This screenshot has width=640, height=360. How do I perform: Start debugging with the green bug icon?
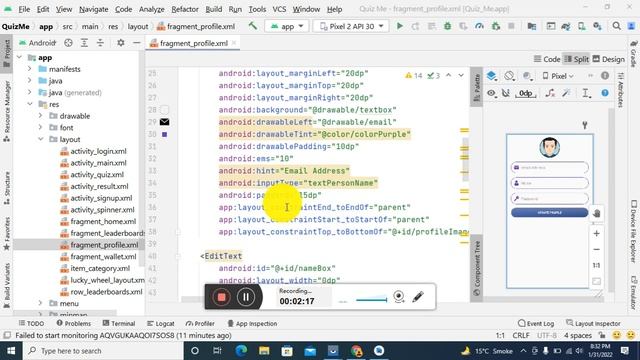(447, 26)
